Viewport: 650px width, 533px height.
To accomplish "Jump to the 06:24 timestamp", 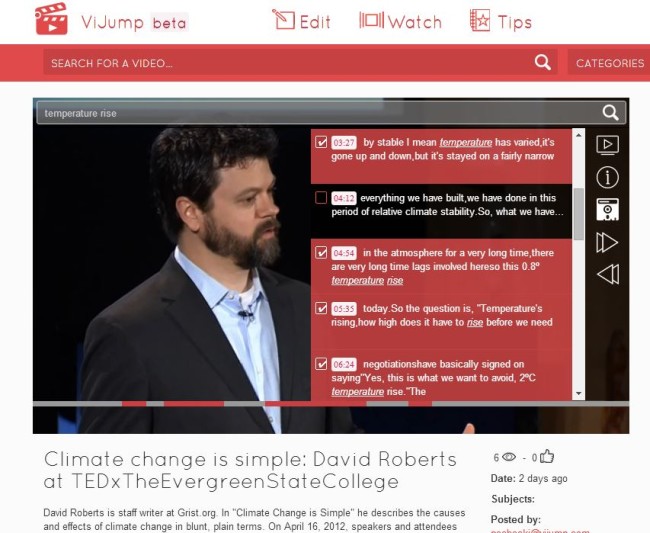I will tap(344, 365).
